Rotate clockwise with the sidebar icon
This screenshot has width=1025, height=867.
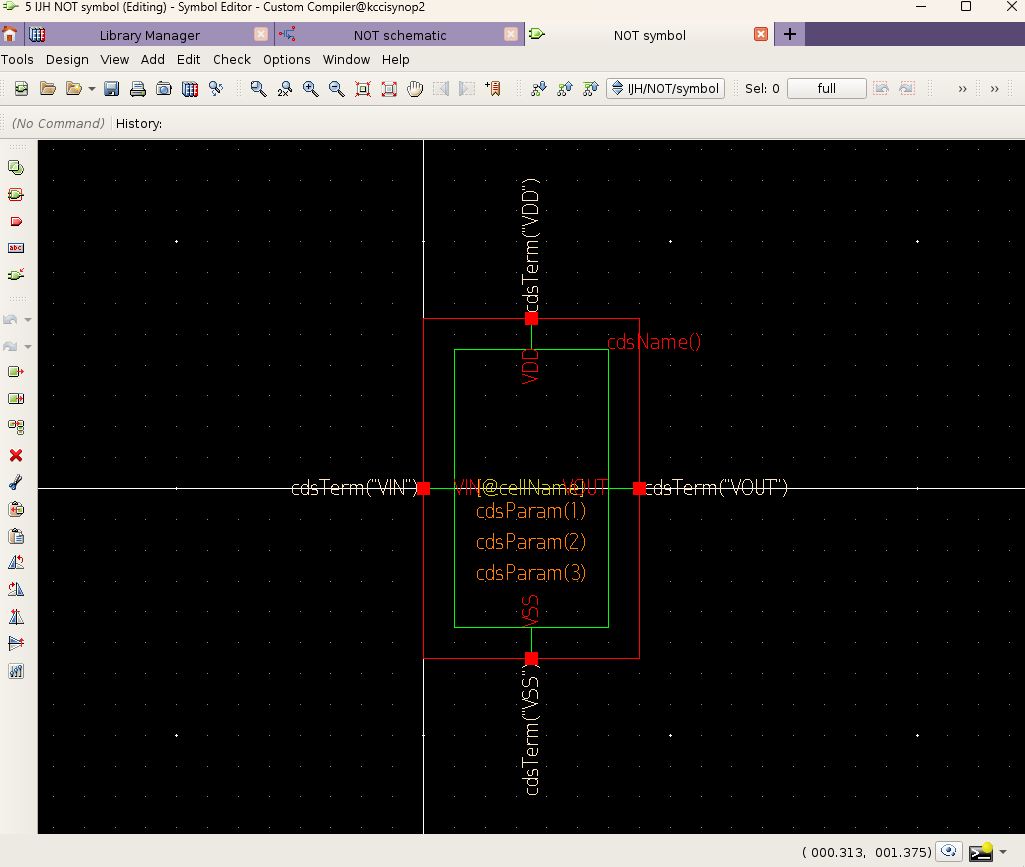click(x=16, y=589)
